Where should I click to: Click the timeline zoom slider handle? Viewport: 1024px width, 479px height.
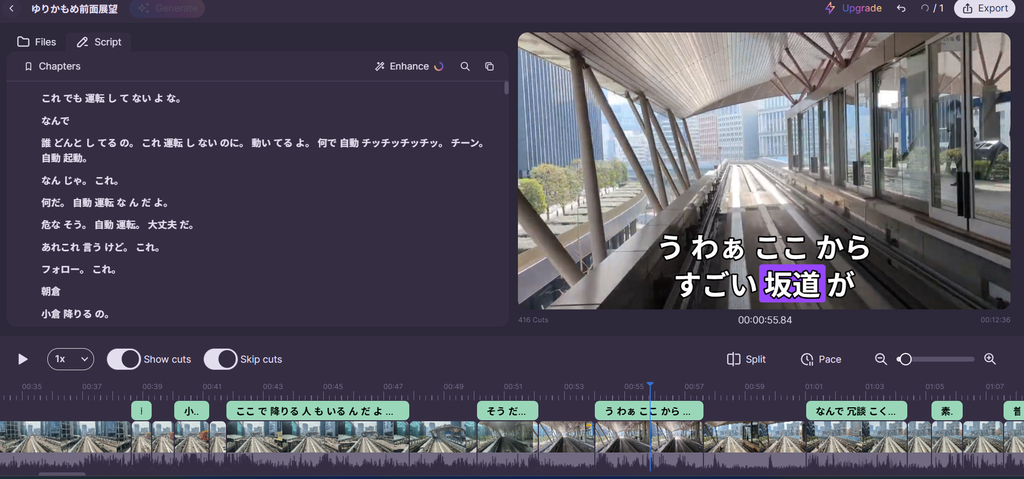coord(904,359)
